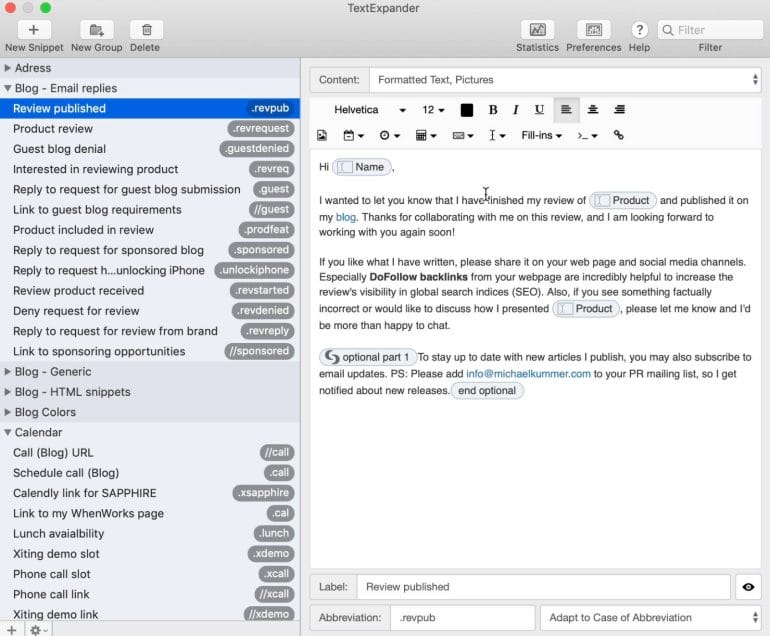
Task: Open the font size 12 dropdown
Action: click(x=433, y=110)
